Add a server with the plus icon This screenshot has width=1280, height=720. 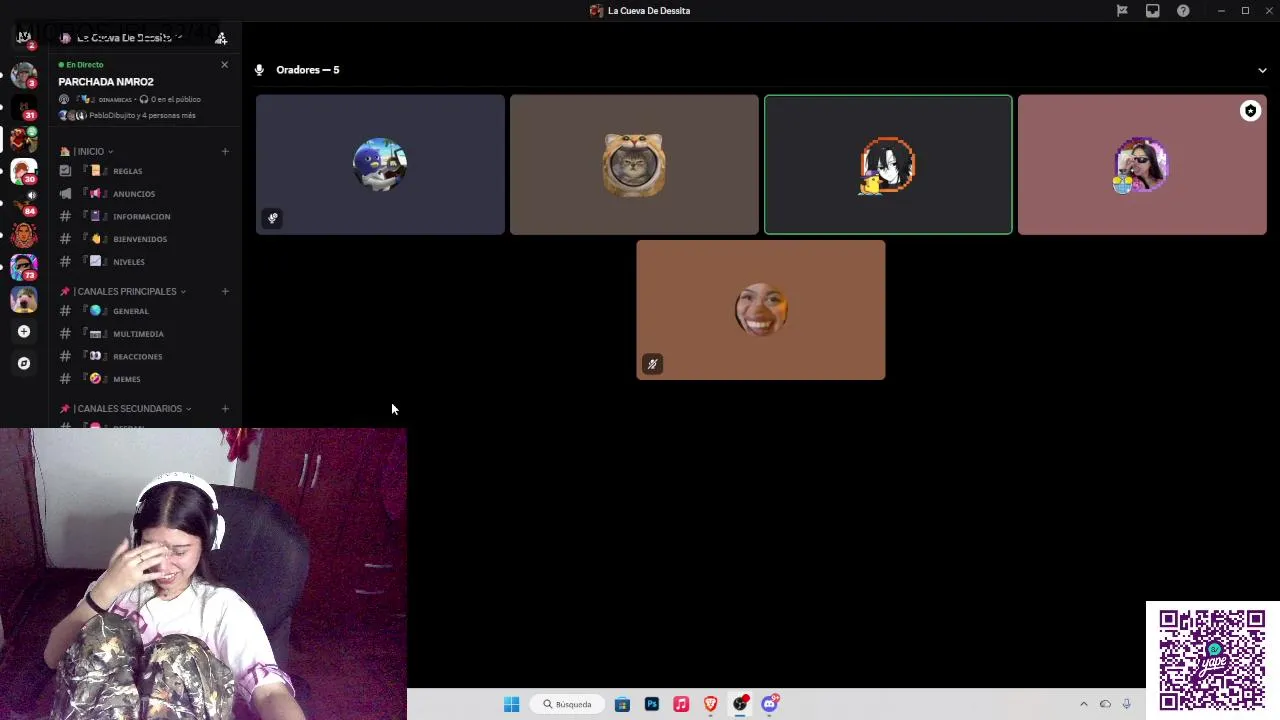24,331
